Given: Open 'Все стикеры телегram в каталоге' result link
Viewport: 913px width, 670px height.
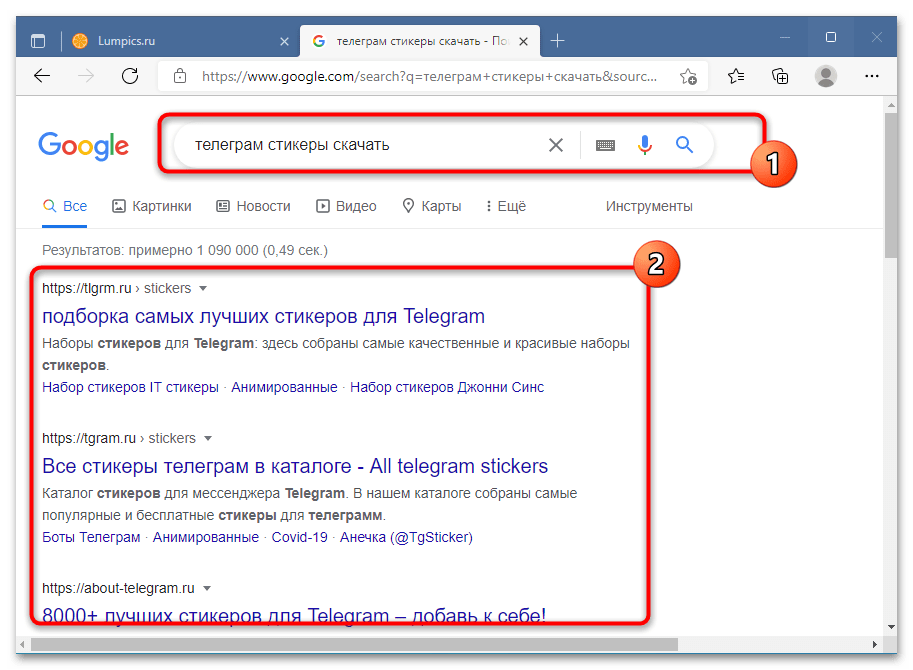Looking at the screenshot, I should [295, 466].
